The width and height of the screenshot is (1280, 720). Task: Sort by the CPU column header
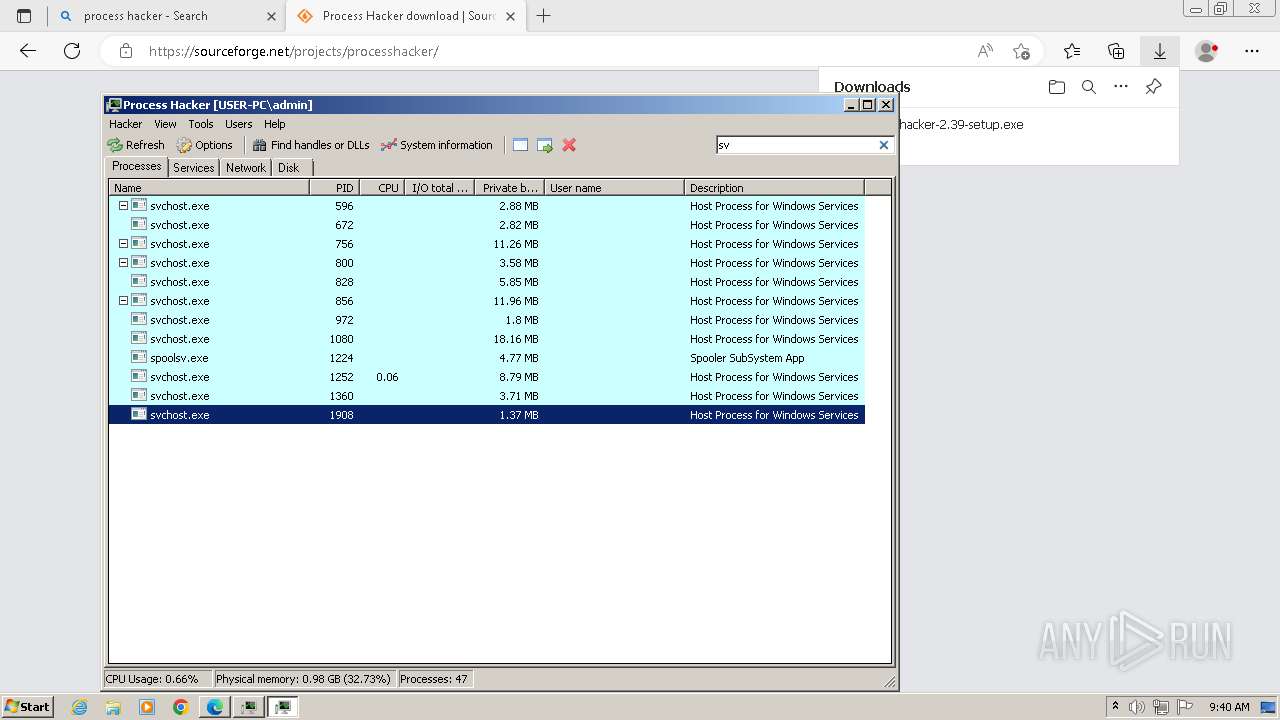(x=382, y=188)
